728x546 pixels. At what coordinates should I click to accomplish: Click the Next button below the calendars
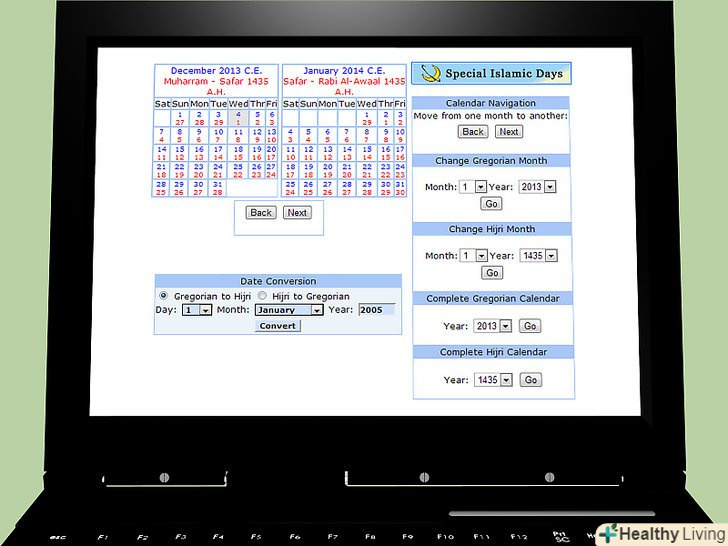click(296, 212)
